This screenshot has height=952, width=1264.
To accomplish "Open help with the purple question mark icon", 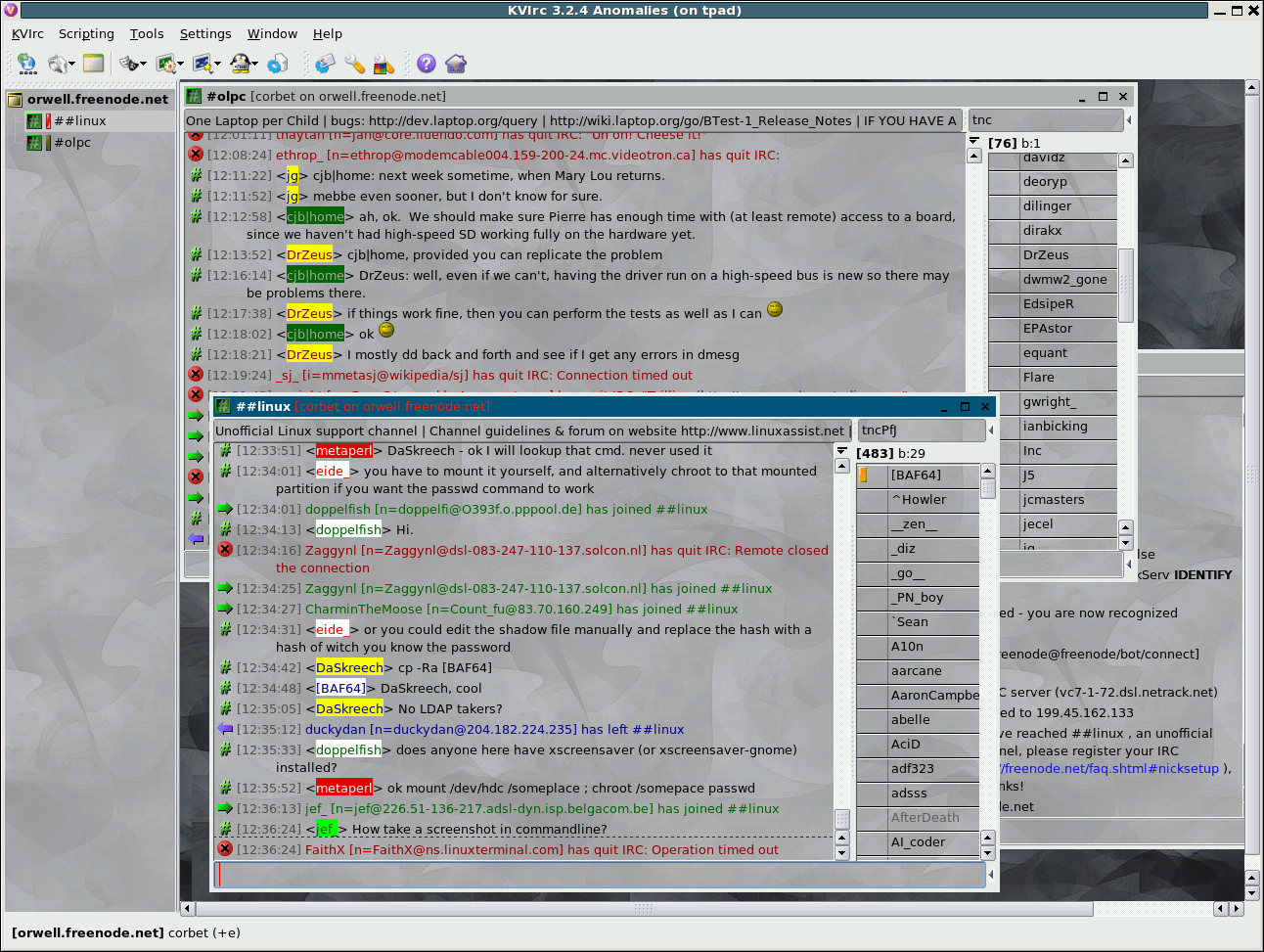I will click(x=427, y=64).
